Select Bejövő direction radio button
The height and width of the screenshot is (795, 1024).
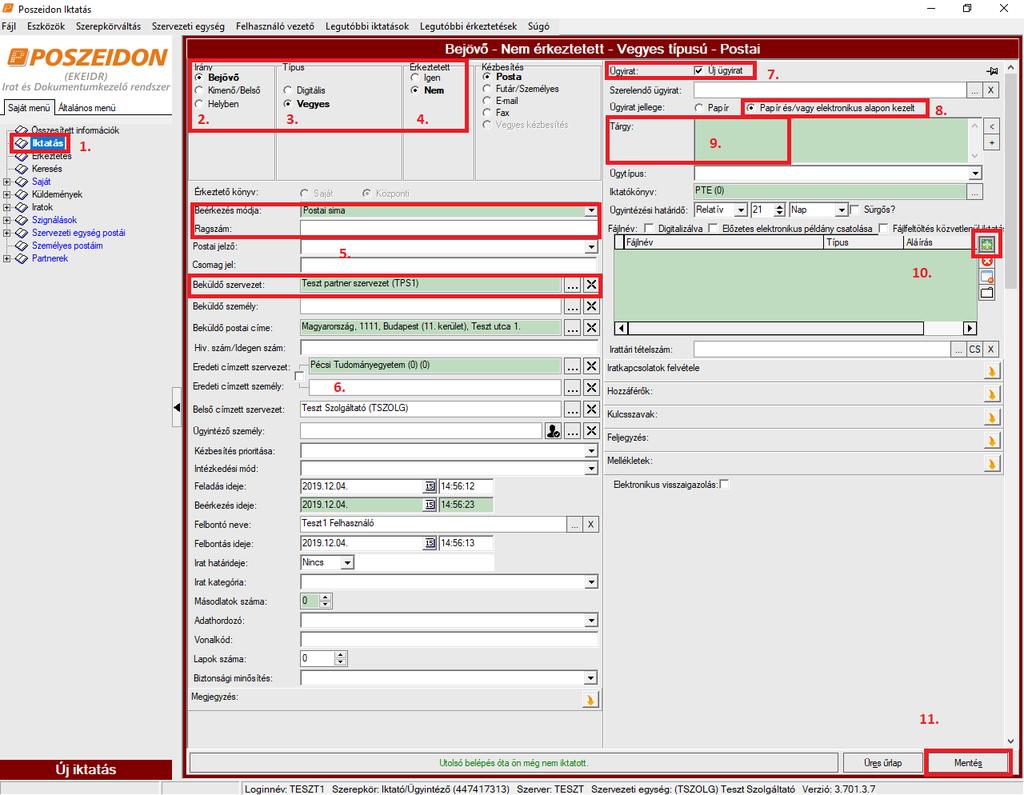(x=199, y=77)
